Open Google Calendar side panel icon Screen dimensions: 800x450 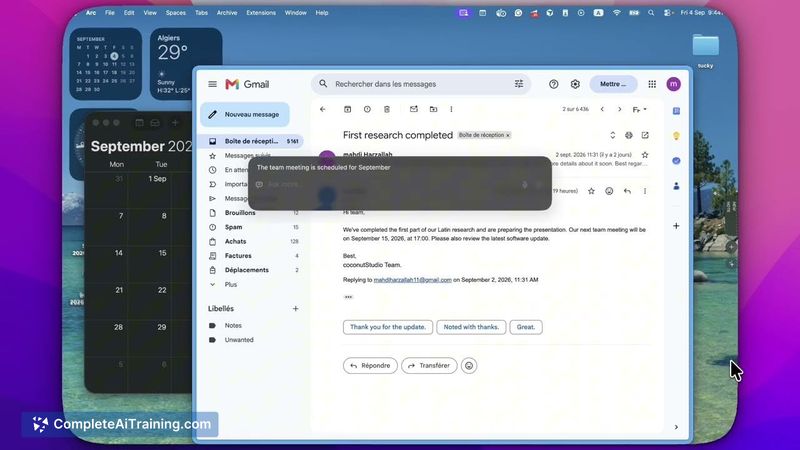(x=676, y=111)
